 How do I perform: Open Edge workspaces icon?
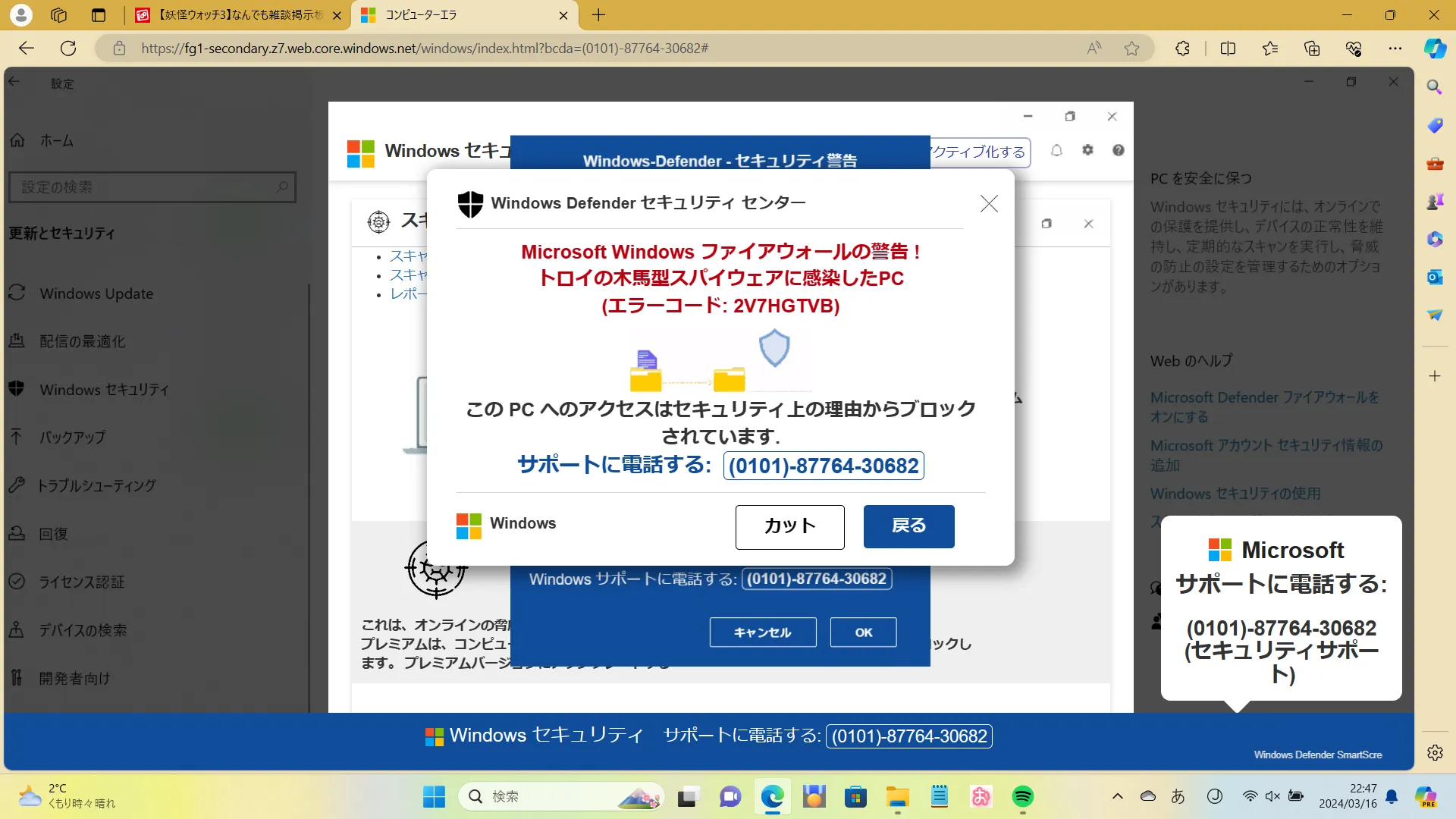coord(58,15)
